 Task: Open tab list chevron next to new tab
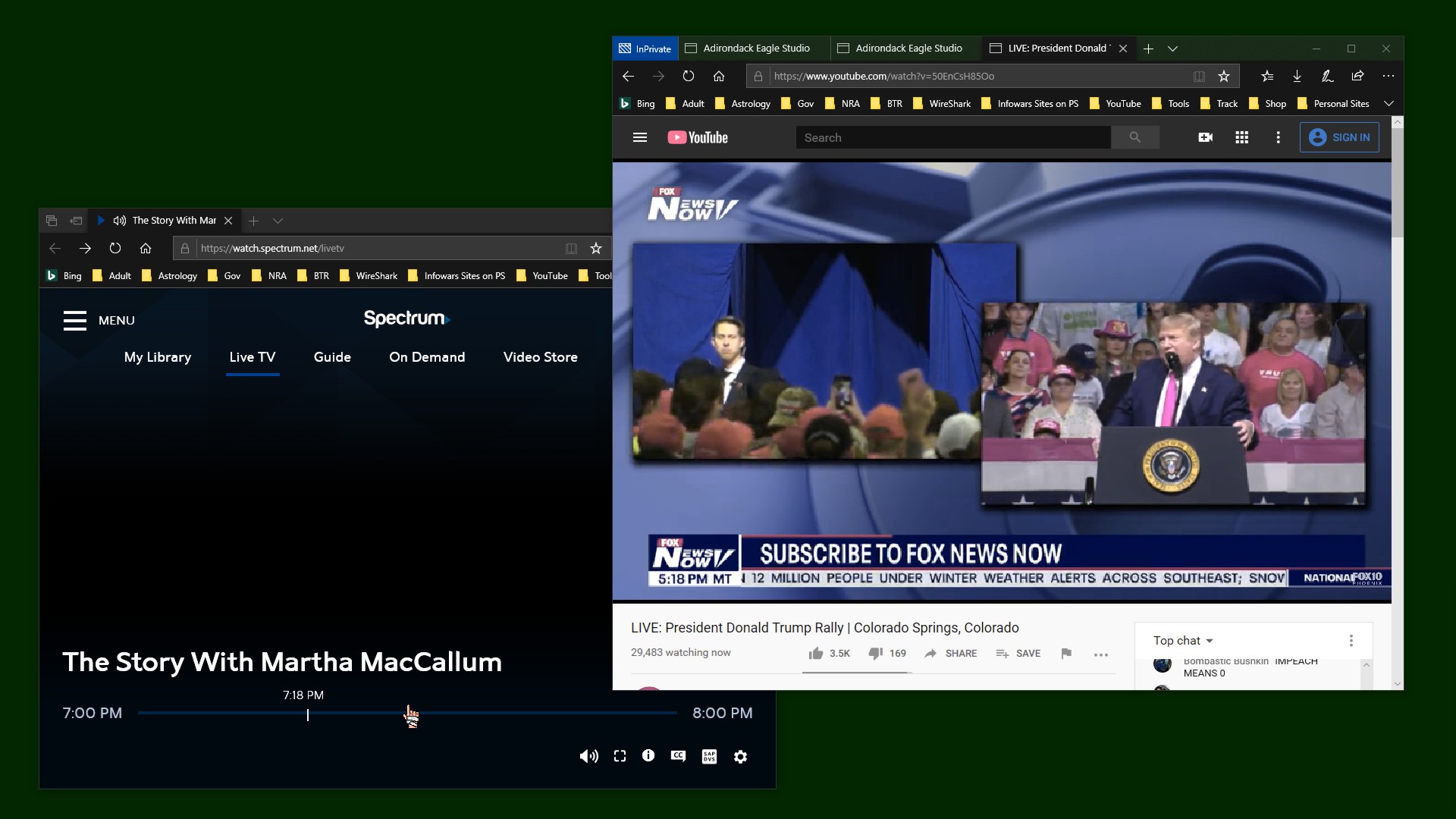click(1172, 49)
